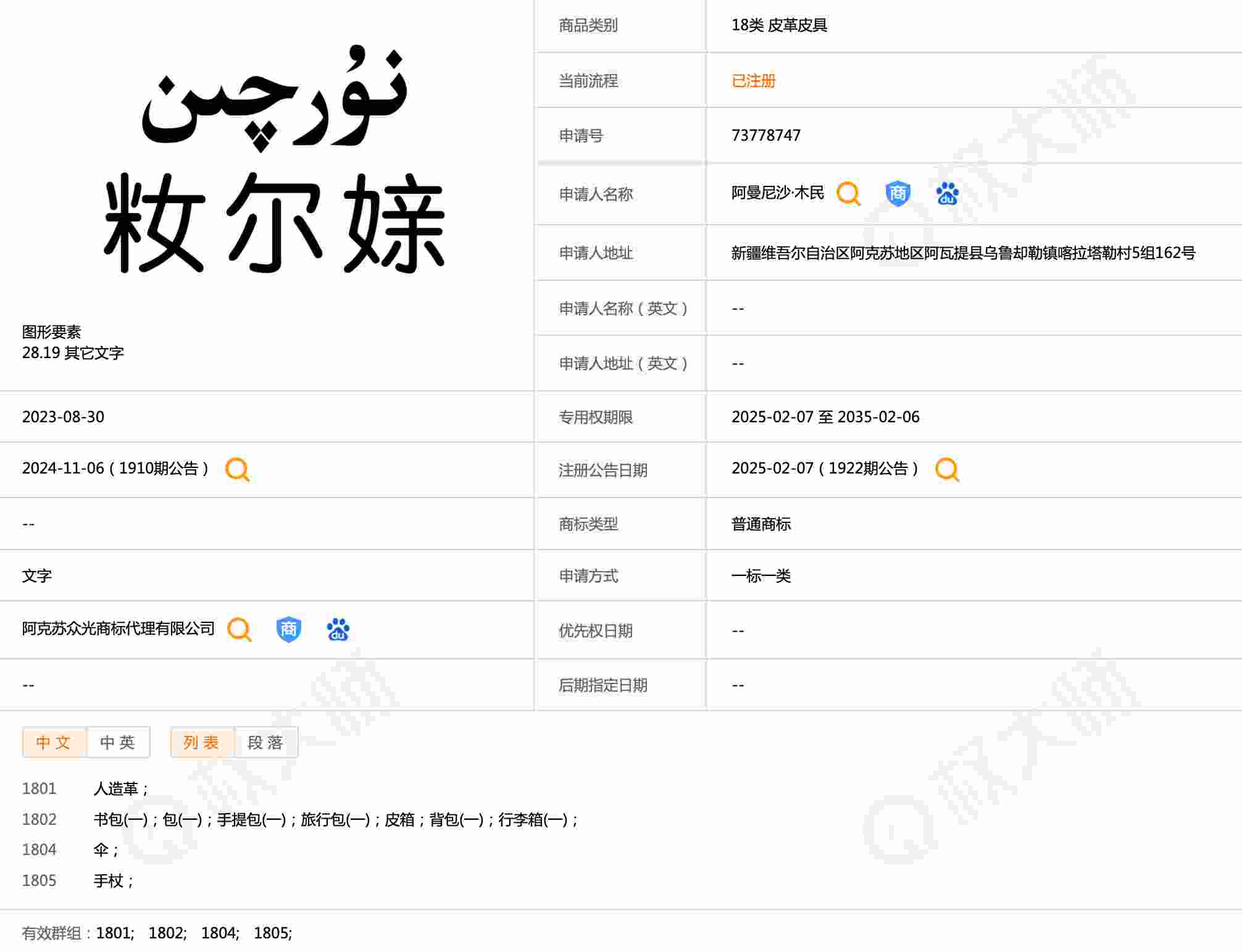Image resolution: width=1242 pixels, height=952 pixels.
Task: Click search icon next to 阿克苏众光商标代理有限公司
Action: 239,630
